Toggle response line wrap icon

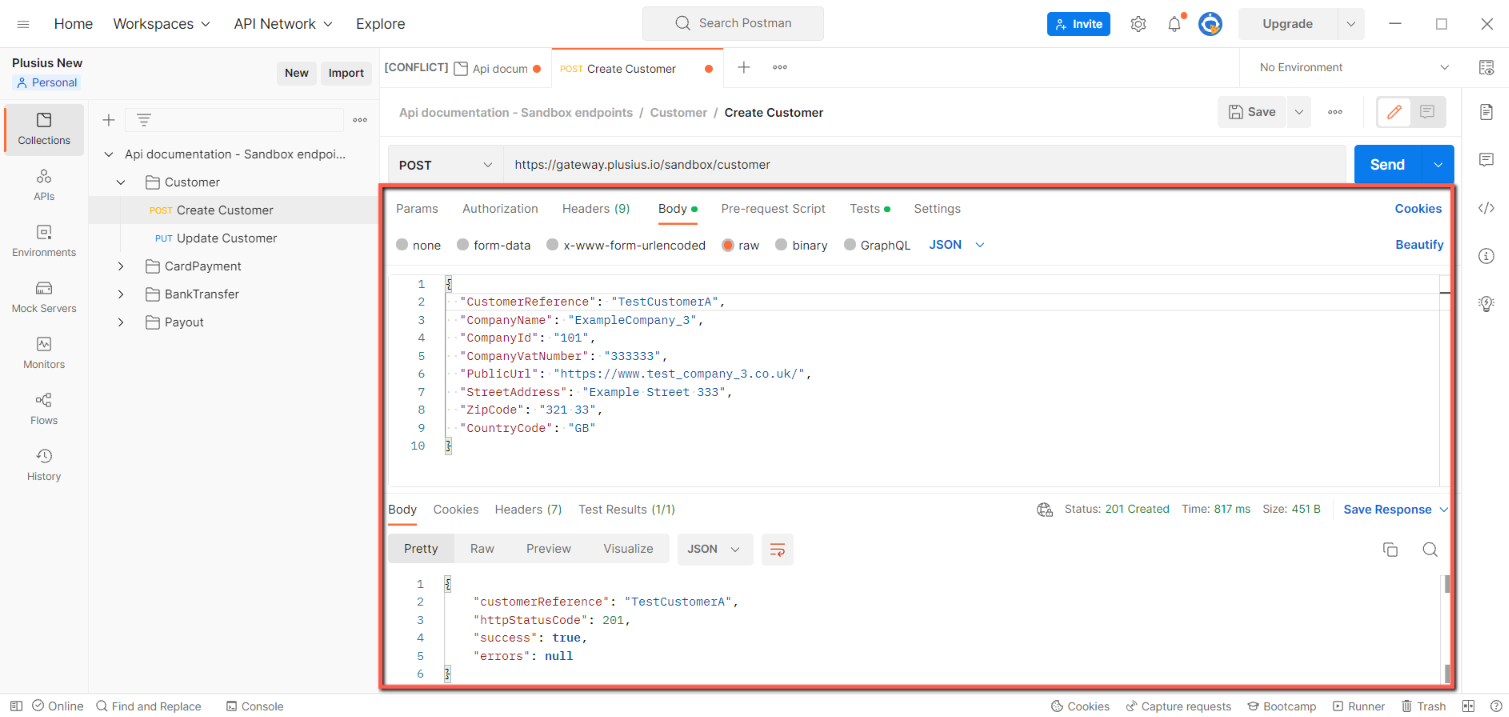coord(777,549)
